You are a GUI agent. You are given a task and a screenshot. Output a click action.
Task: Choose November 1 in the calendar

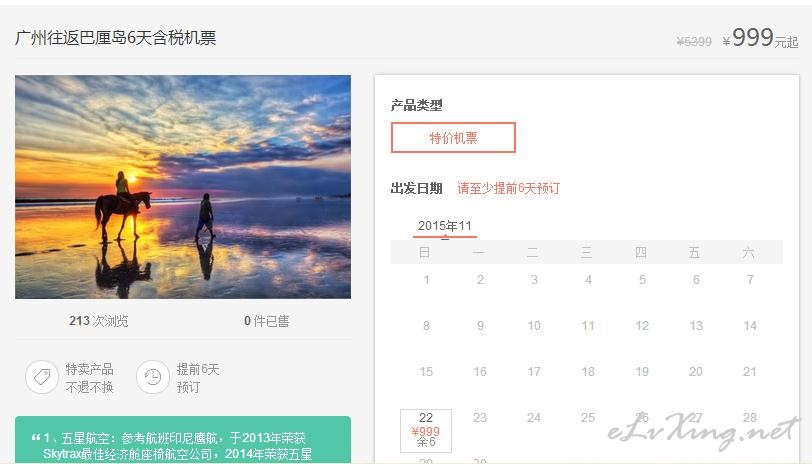[426, 280]
